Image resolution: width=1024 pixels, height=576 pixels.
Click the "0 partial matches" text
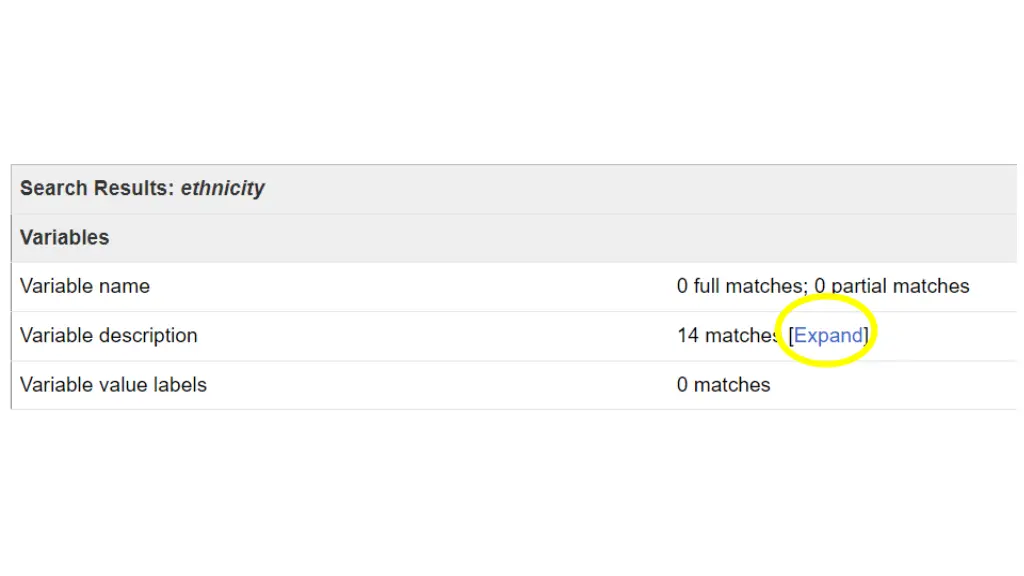pyautogui.click(x=891, y=286)
